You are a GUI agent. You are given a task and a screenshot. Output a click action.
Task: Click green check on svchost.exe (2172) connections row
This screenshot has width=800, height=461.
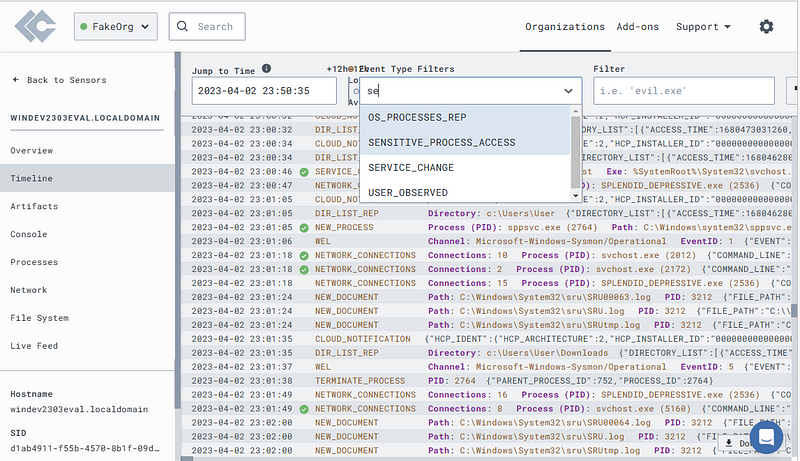pos(304,269)
